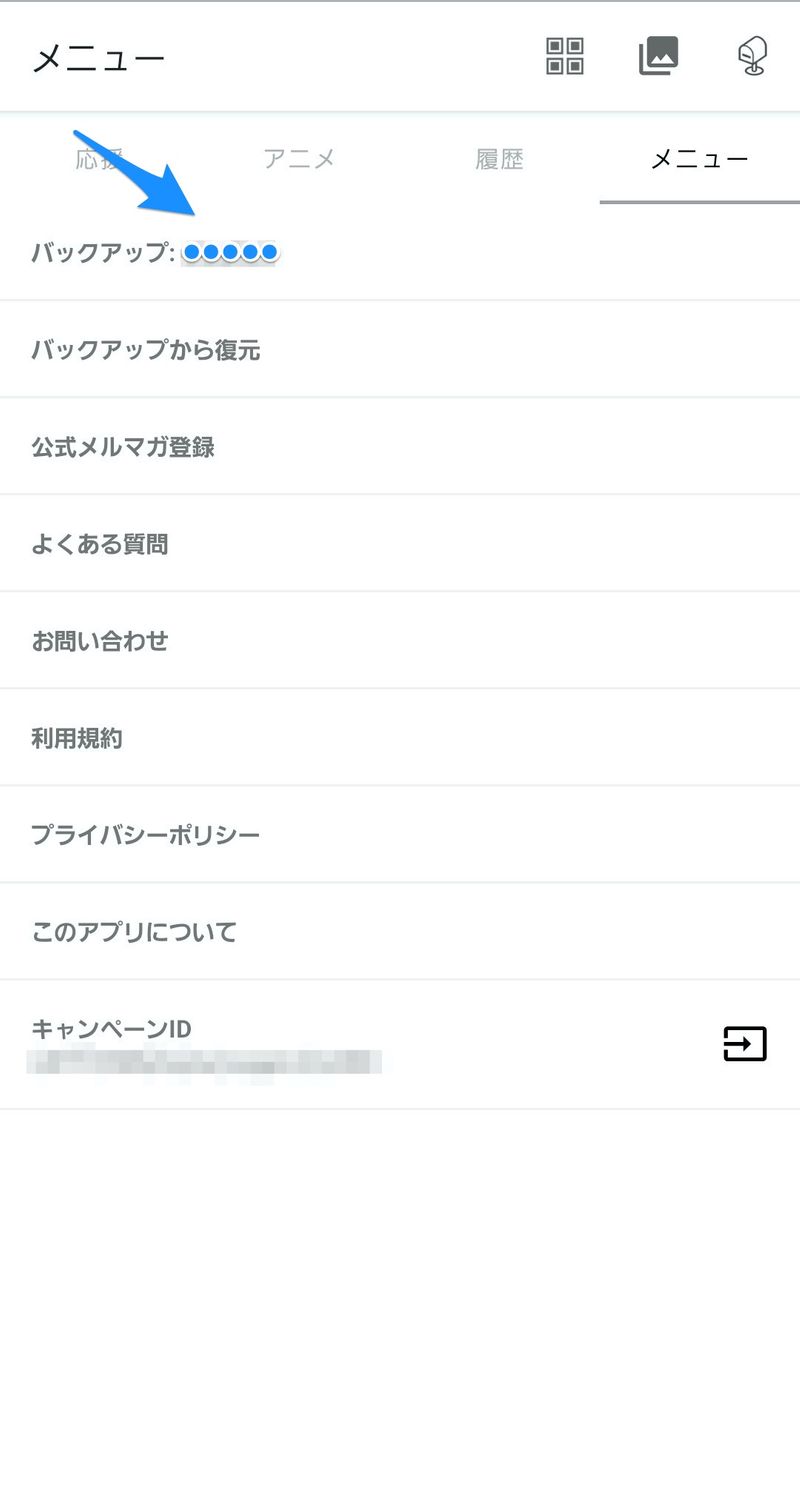Click the メニュー page title in header
800x1504 pixels.
click(x=98, y=58)
